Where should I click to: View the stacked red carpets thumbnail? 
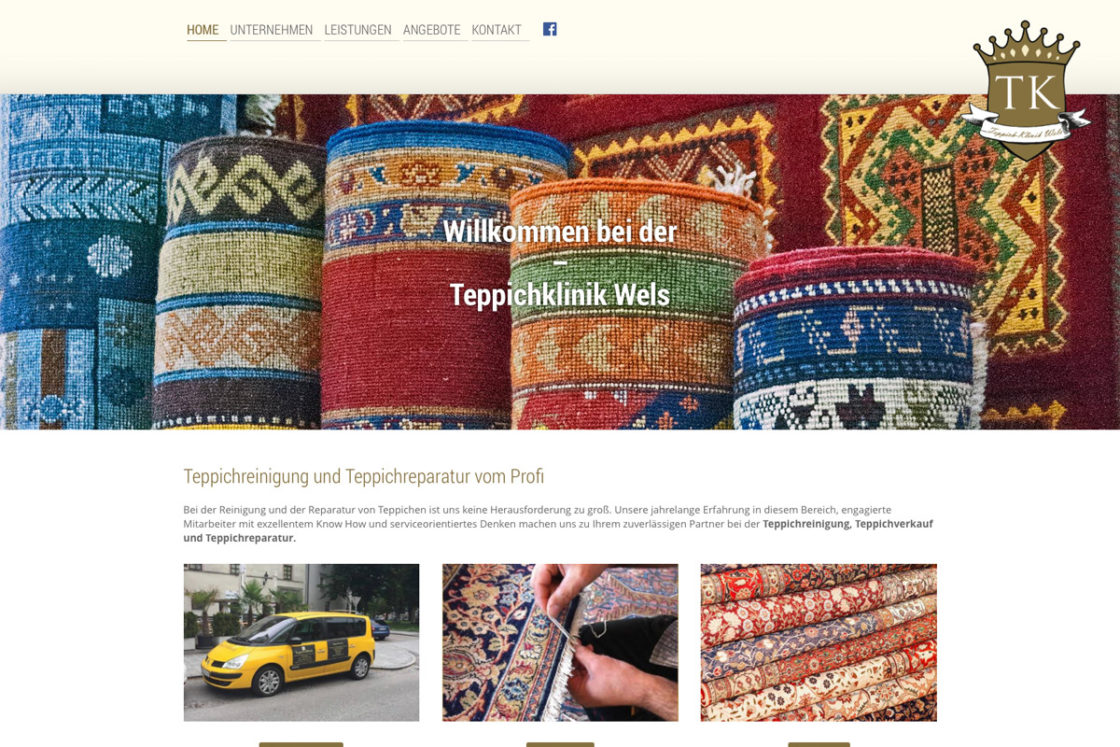coord(819,642)
